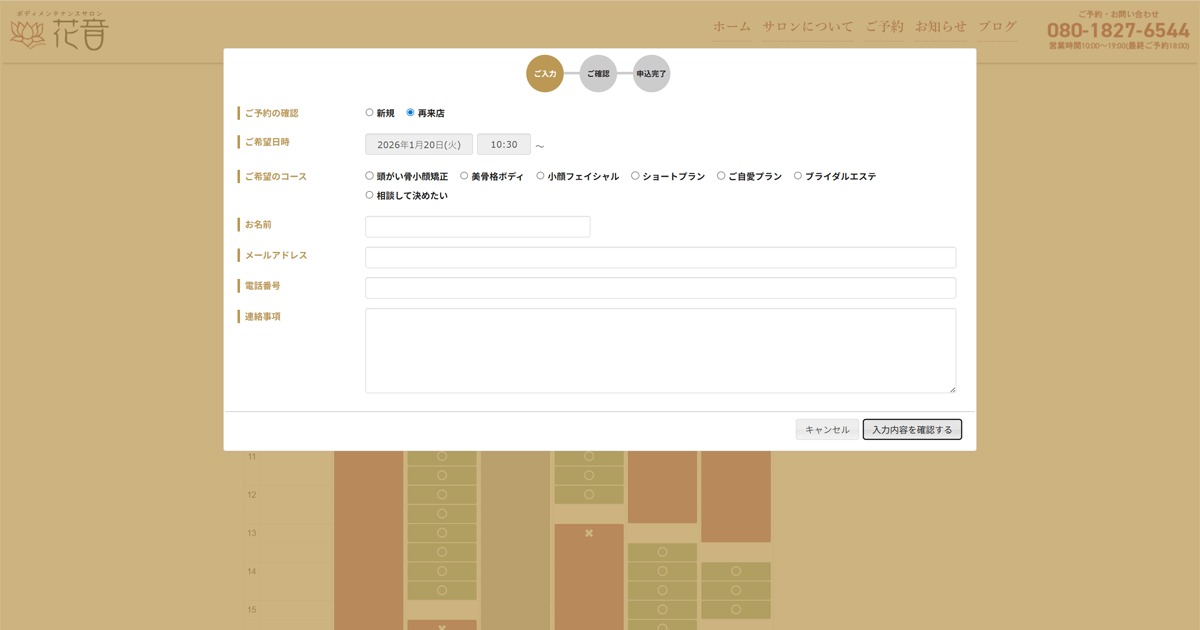1200x630 pixels.
Task: Choose 相談して決めたい option
Action: (x=370, y=195)
